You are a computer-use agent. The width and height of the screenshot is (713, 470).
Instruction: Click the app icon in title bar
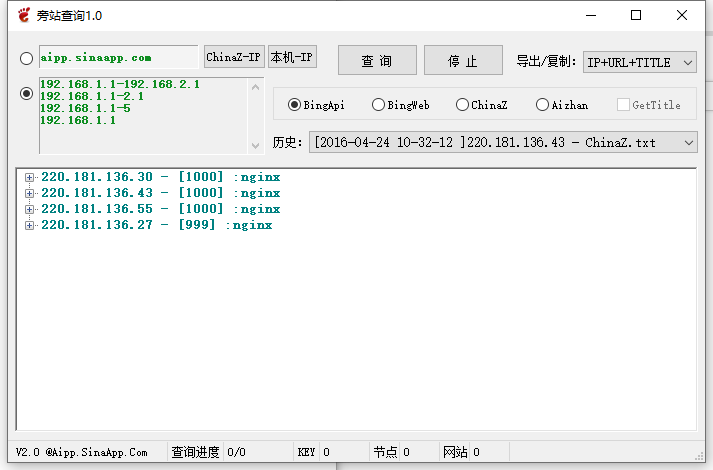[23, 15]
